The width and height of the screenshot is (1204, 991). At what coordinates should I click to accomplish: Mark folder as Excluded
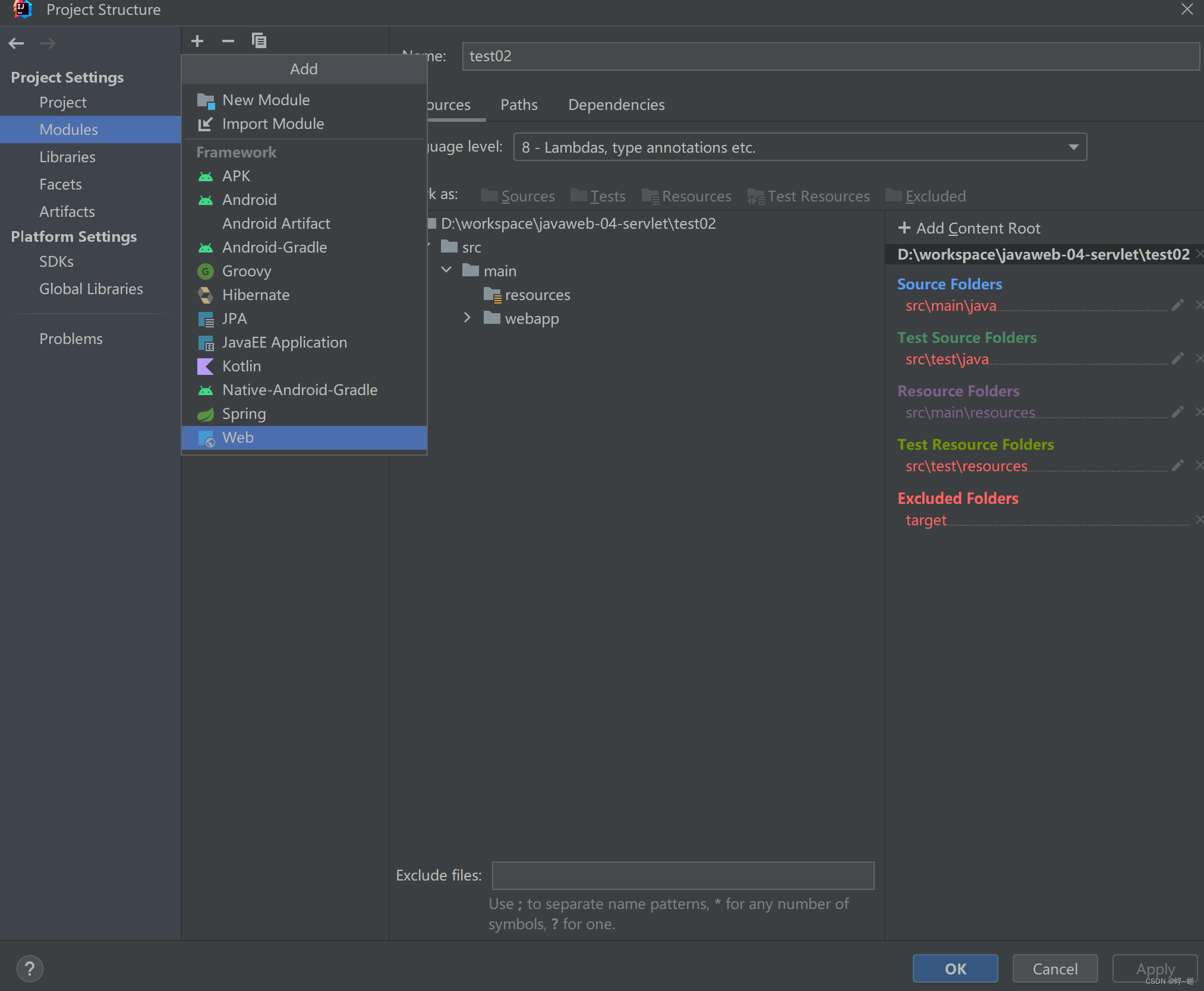click(x=926, y=196)
